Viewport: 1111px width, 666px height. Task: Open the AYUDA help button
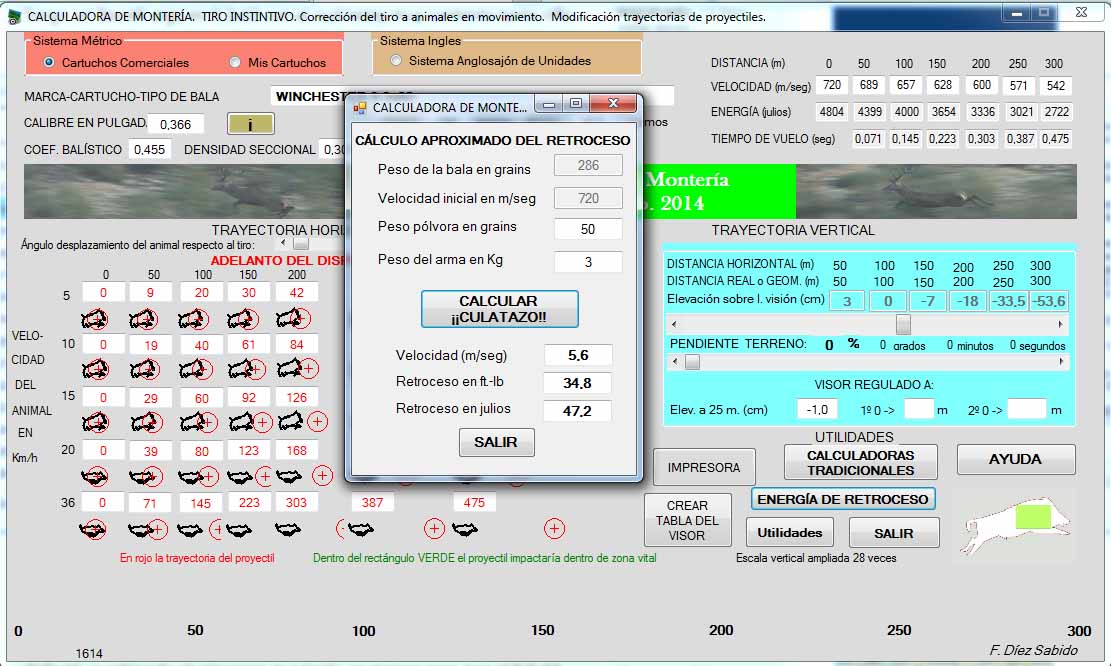coord(1015,459)
